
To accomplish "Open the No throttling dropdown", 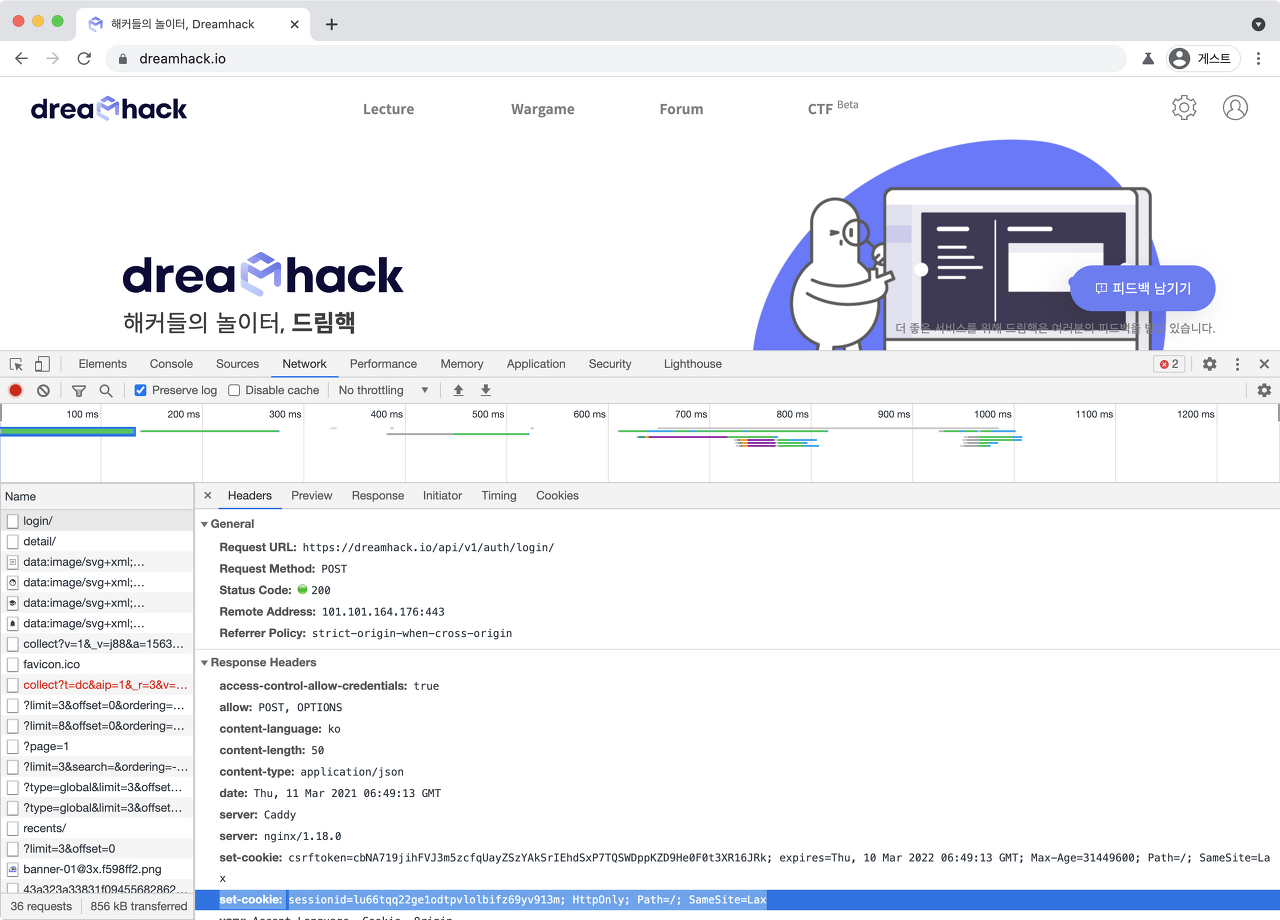I will click(x=384, y=390).
